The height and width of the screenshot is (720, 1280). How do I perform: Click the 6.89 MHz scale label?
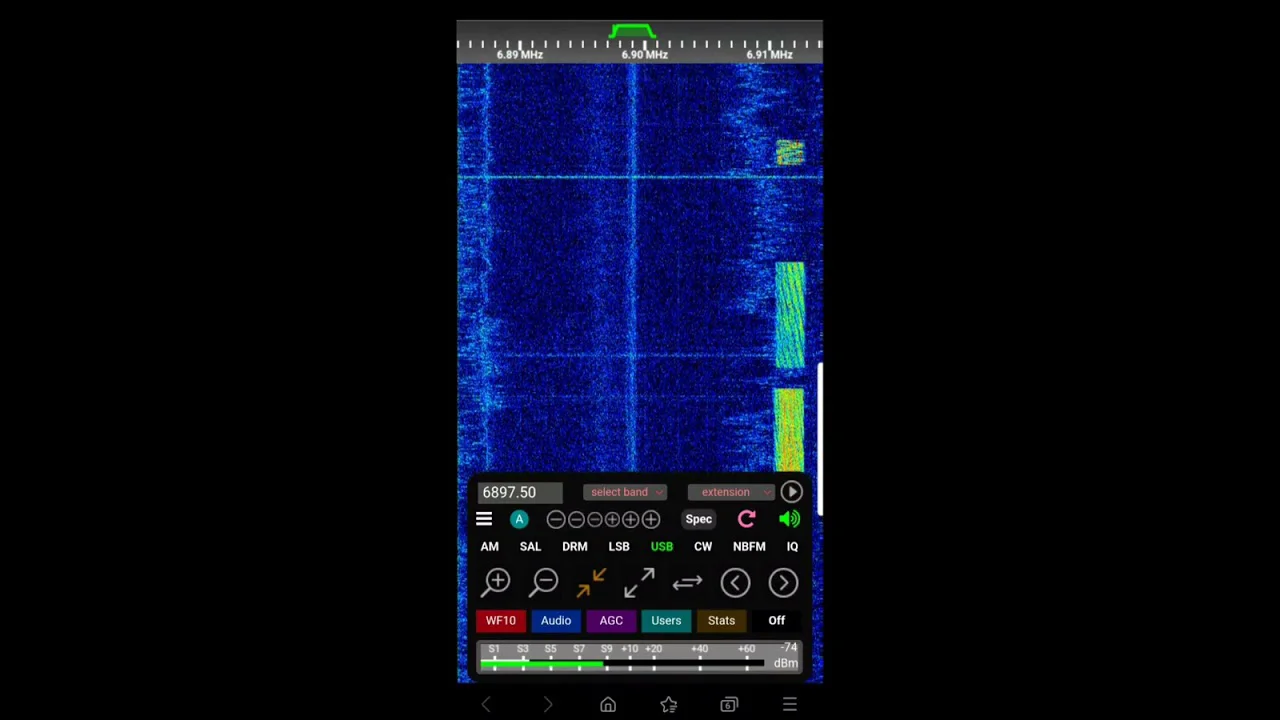coord(520,55)
